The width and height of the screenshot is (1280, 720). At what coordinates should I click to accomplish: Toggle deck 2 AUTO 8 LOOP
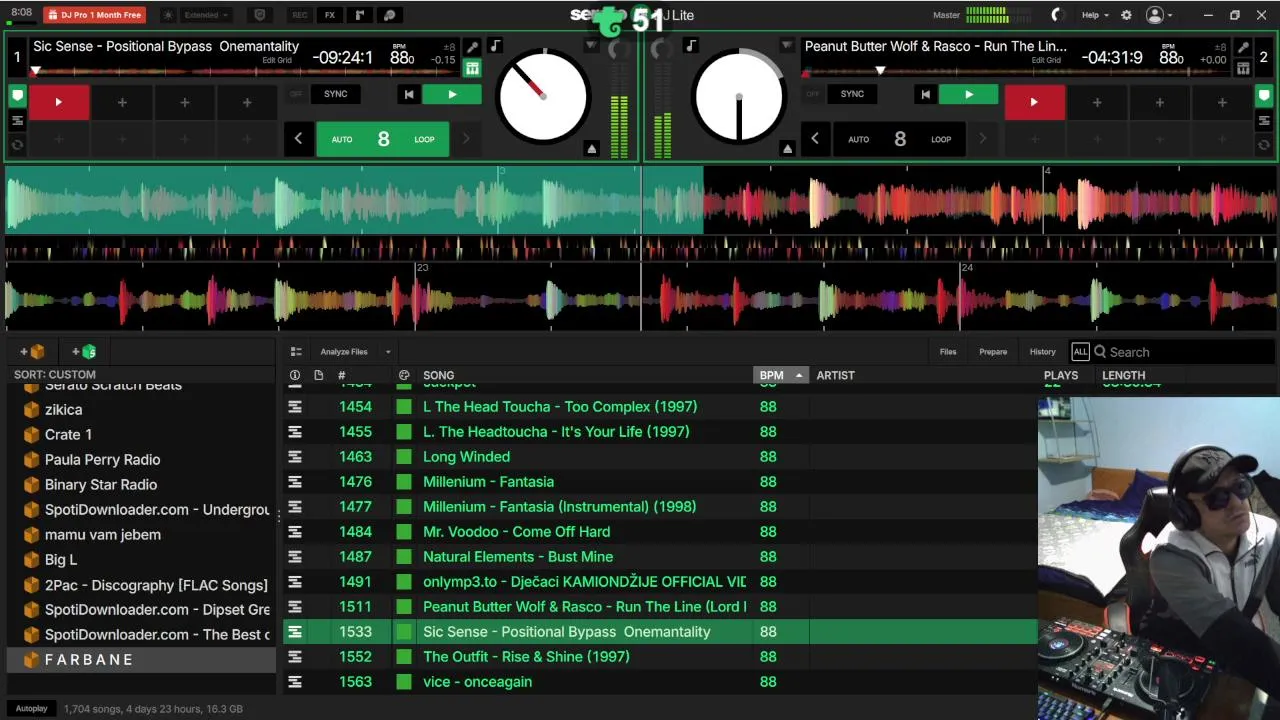[x=899, y=139]
